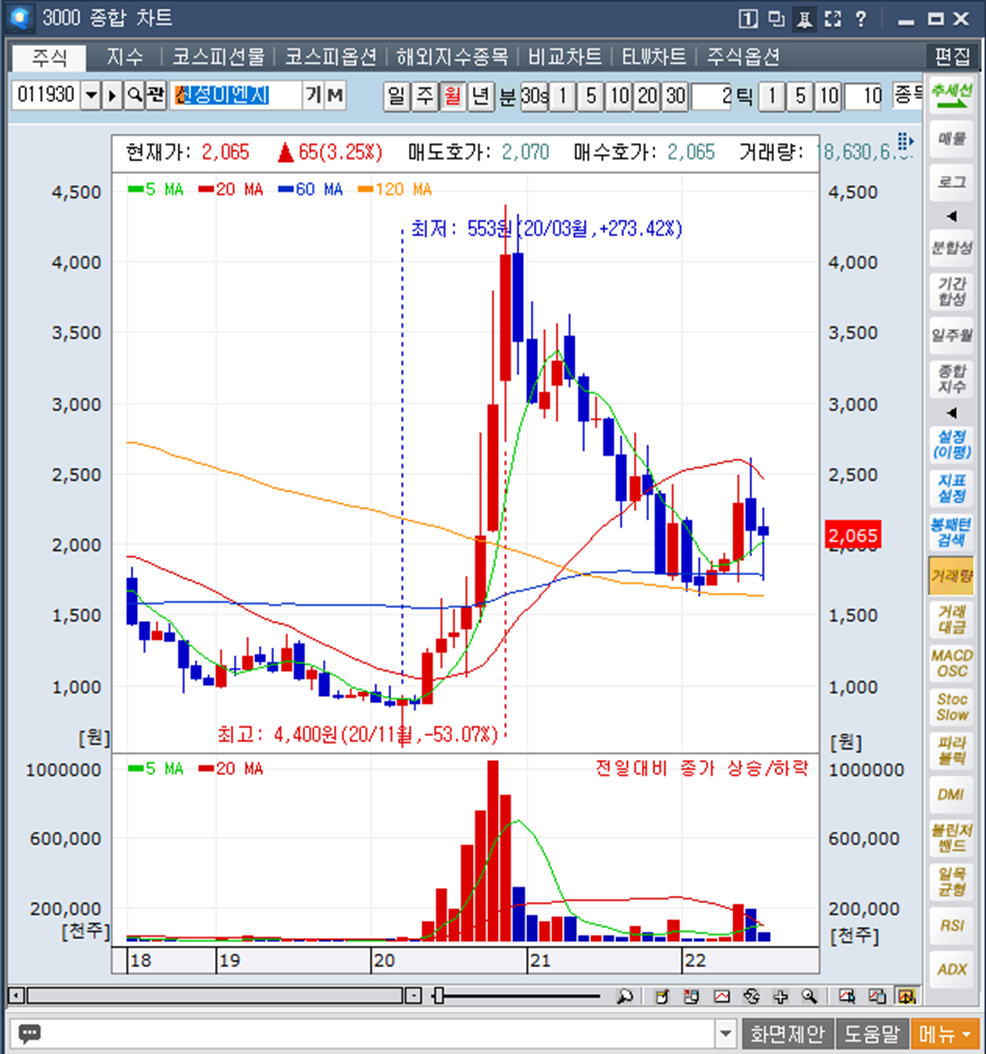Viewport: 986px width, 1054px height.
Task: Click the zoom magnifier beside the slider
Action: tap(624, 996)
